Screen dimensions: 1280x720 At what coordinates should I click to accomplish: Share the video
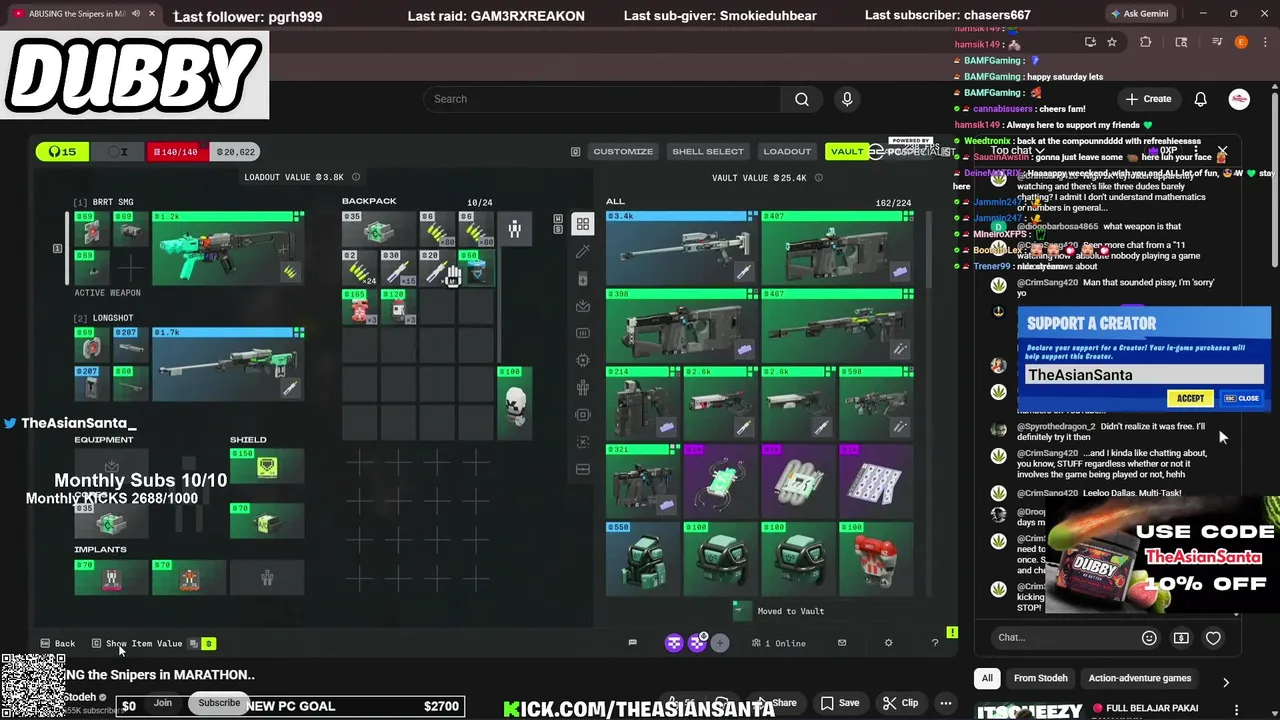[776, 703]
